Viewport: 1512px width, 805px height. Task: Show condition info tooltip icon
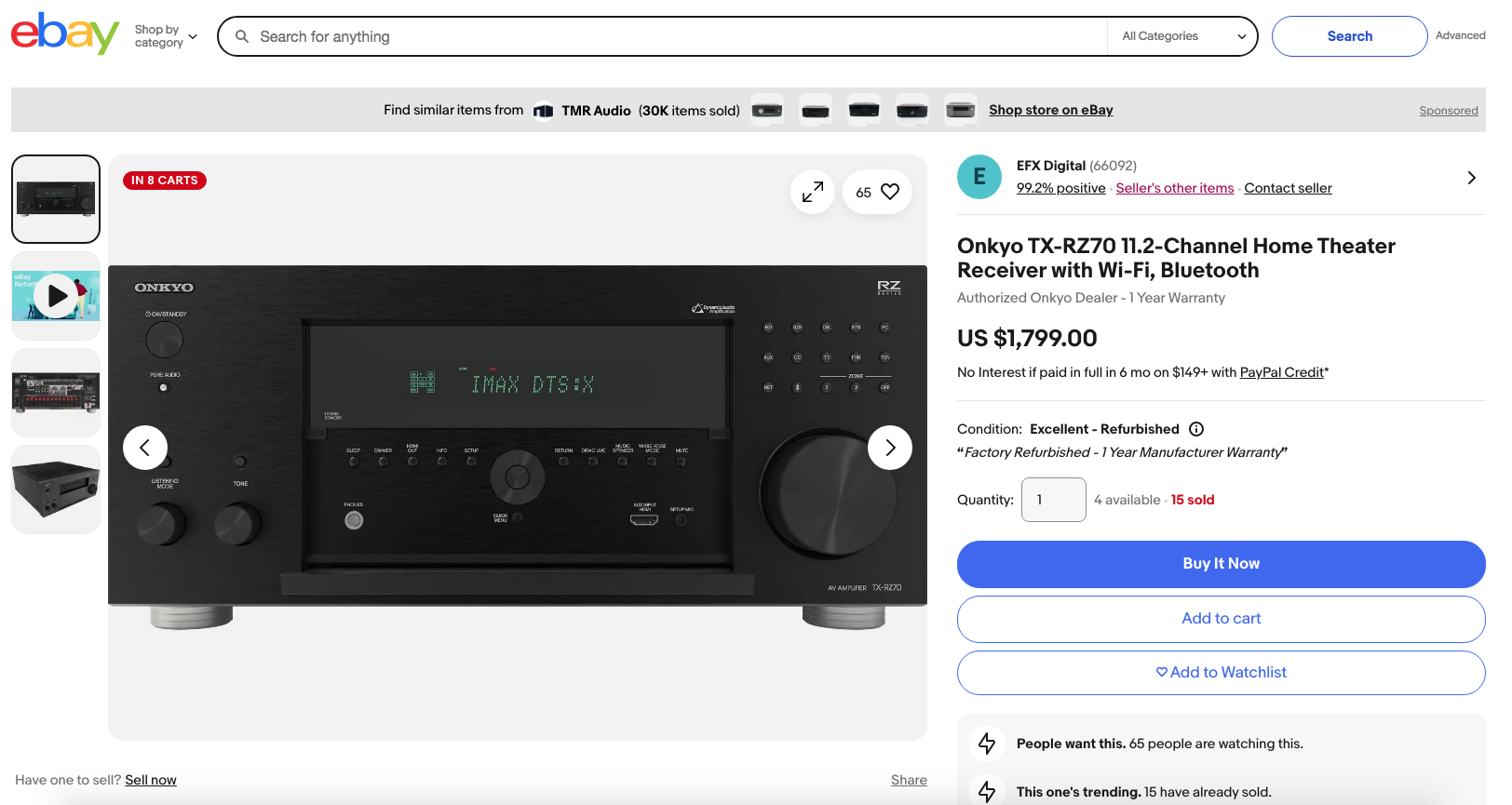tap(1196, 429)
